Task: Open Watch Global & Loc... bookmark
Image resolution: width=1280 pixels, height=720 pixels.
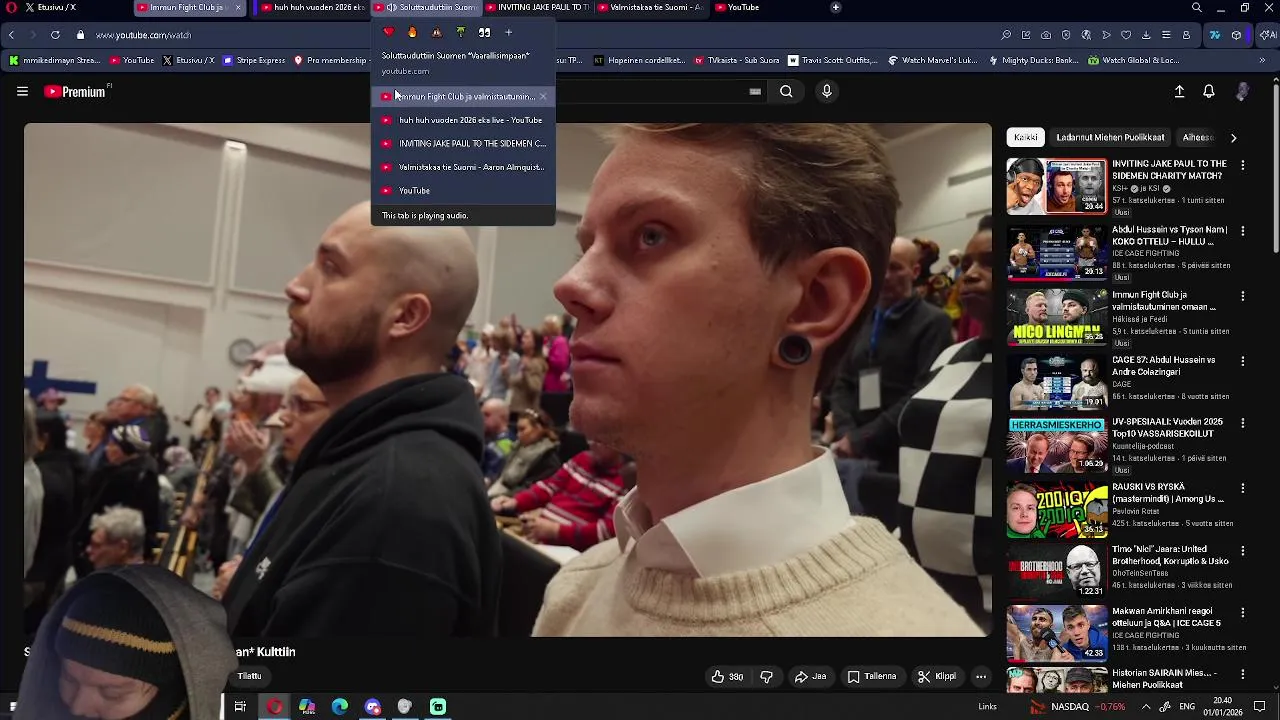Action: click(x=1134, y=60)
